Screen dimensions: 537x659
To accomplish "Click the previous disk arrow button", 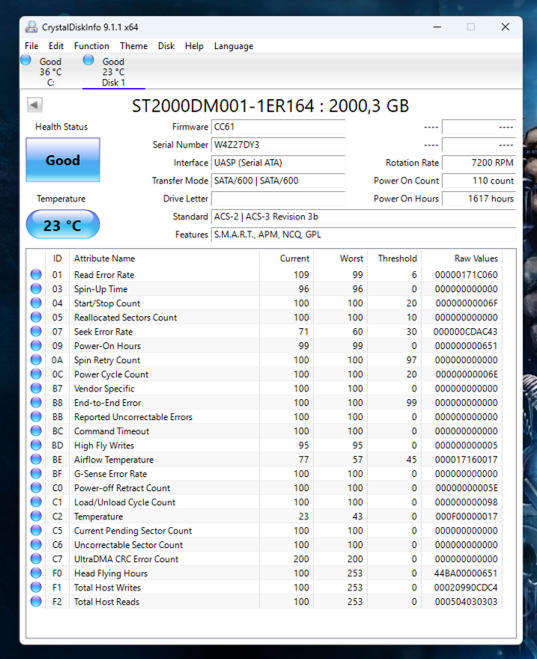I will [x=34, y=105].
